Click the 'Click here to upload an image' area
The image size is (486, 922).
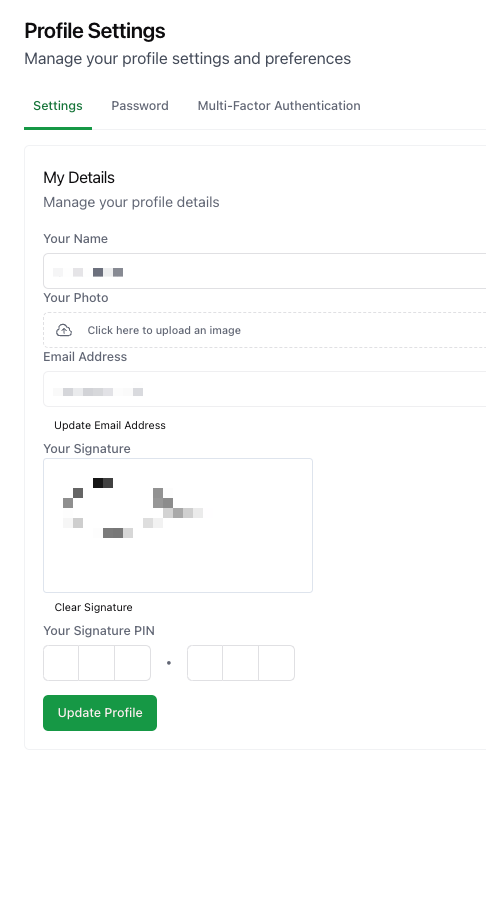[x=264, y=330]
